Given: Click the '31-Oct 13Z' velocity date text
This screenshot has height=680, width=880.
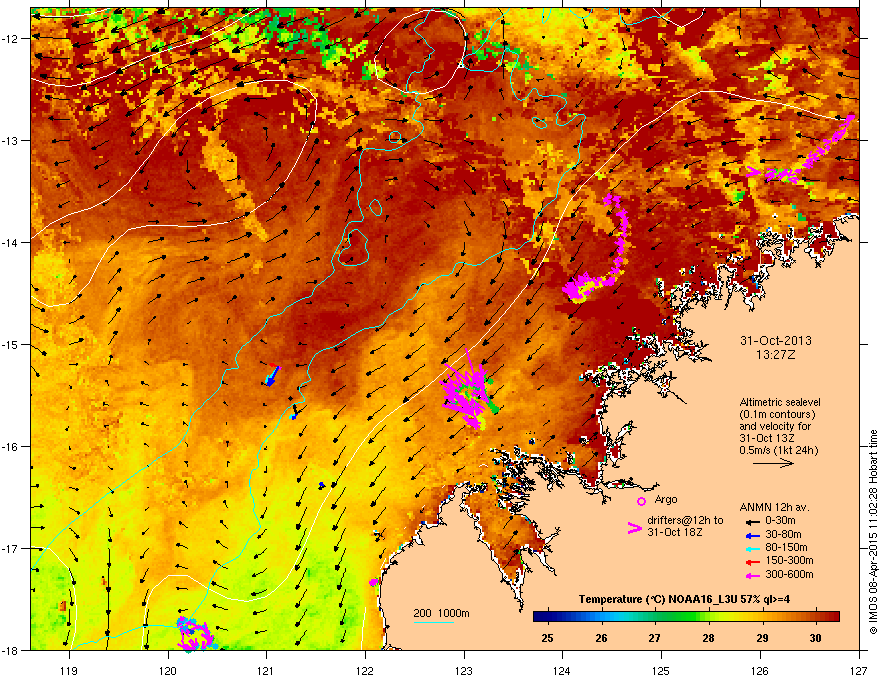Looking at the screenshot, I should pyautogui.click(x=767, y=438).
